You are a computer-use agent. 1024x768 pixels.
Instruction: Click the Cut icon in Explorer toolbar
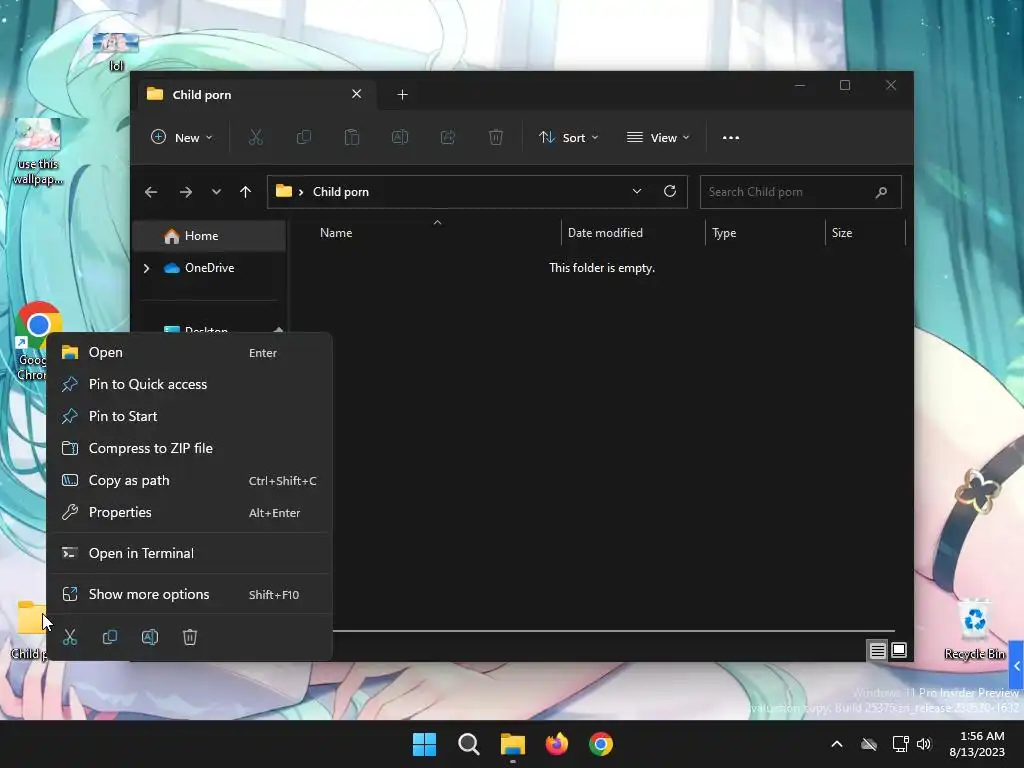[255, 138]
